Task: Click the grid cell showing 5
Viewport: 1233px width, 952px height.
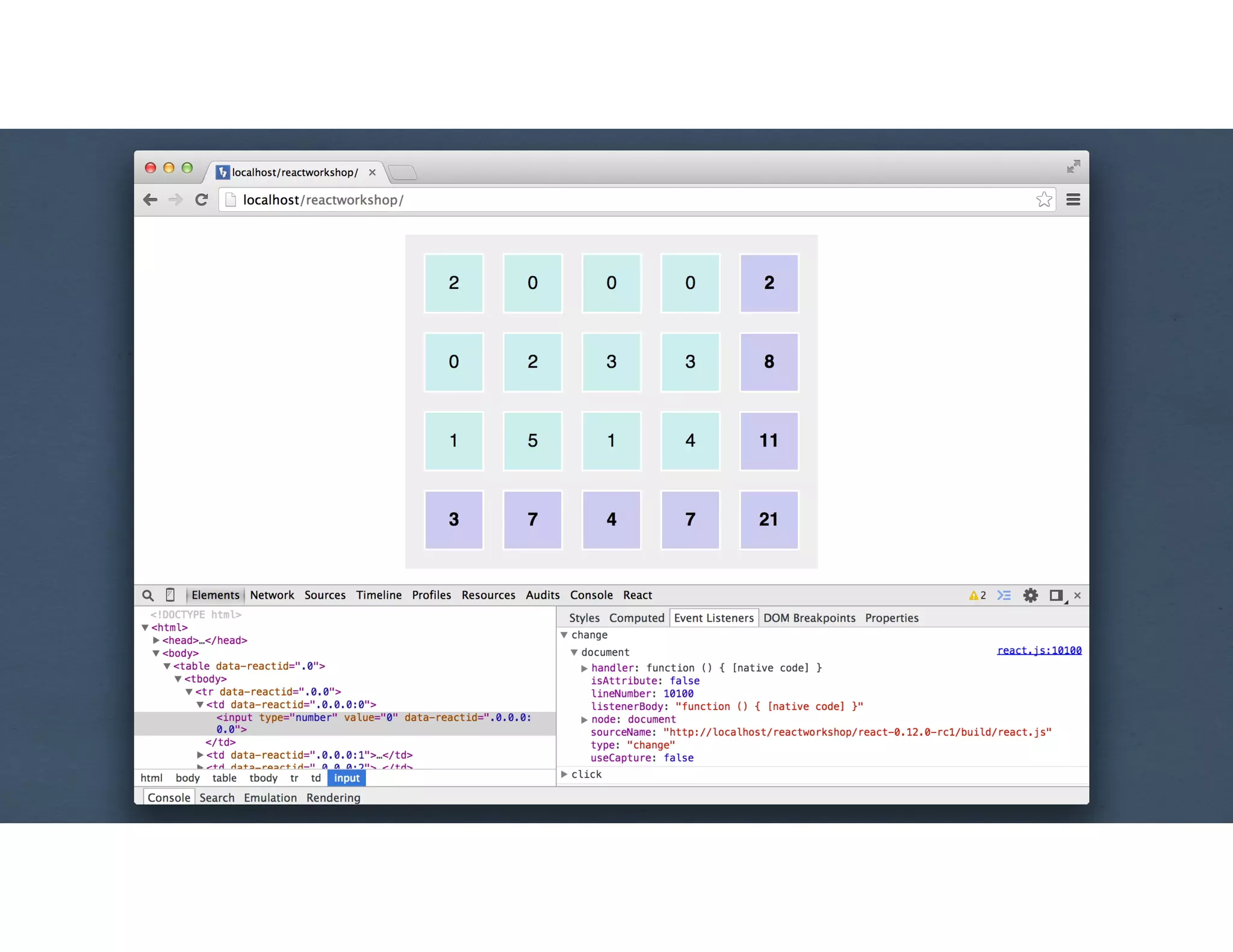Action: coord(532,441)
